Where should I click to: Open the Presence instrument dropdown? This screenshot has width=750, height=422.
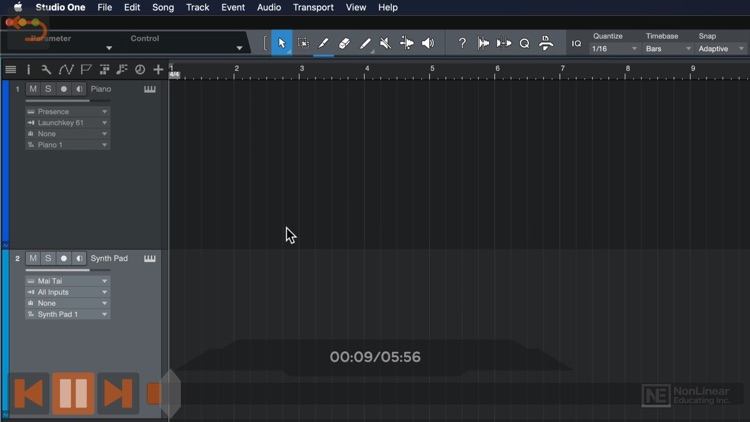(x=67, y=111)
